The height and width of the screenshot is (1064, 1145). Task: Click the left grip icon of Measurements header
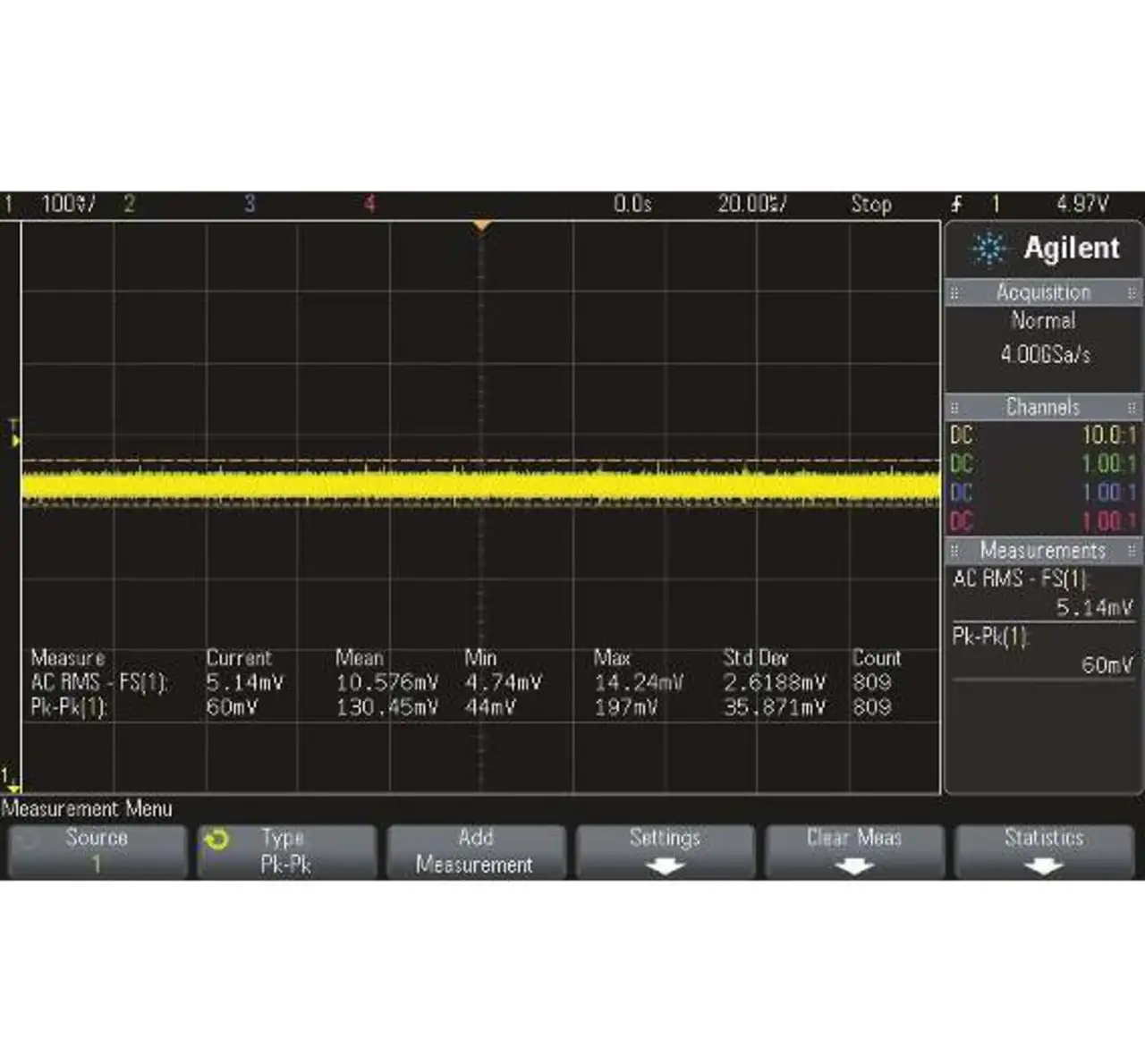point(954,550)
